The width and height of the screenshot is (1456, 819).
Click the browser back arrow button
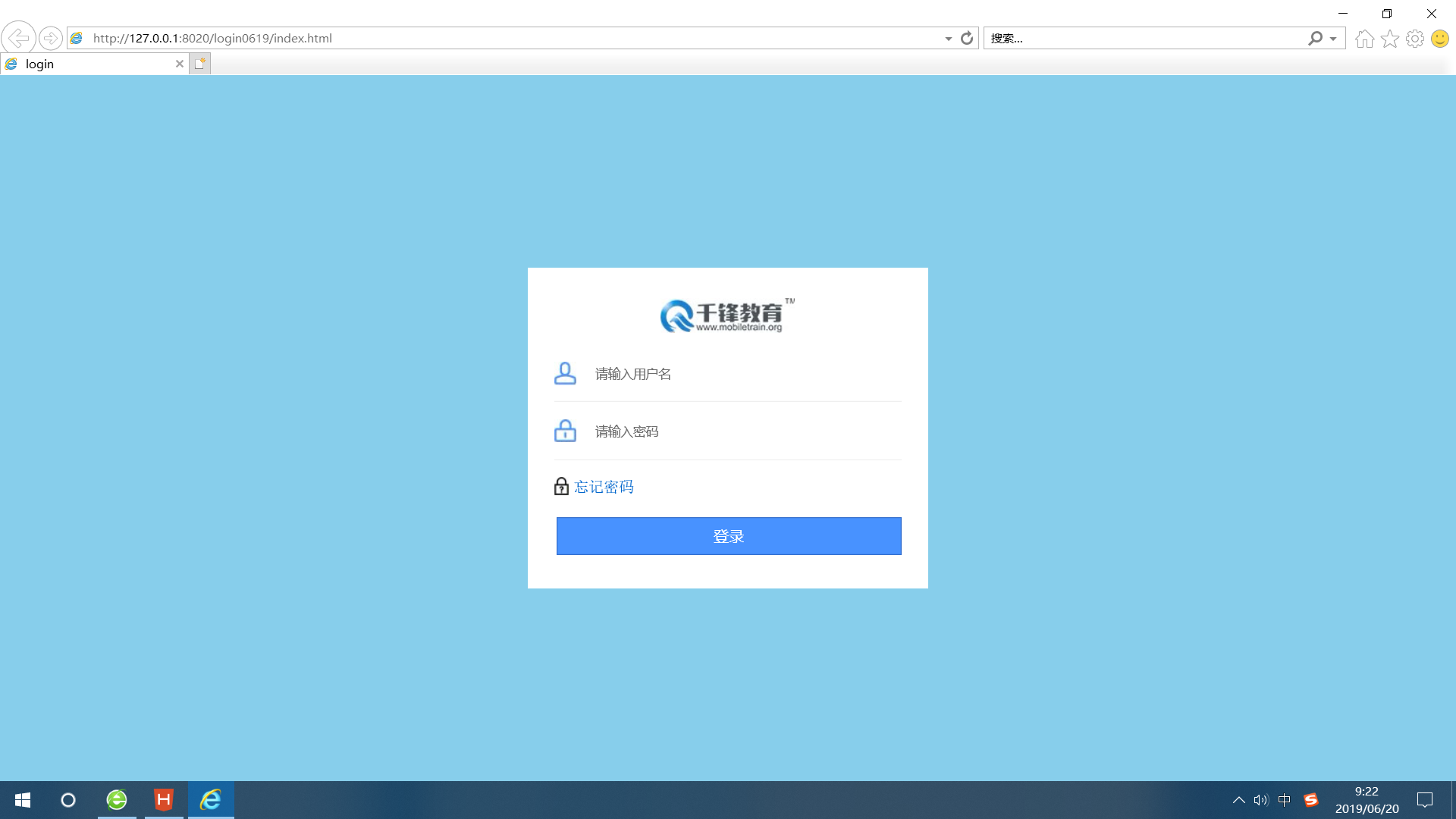tap(18, 38)
